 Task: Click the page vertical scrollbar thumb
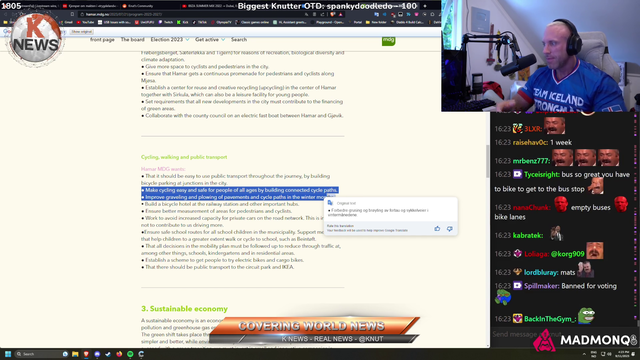(487, 161)
